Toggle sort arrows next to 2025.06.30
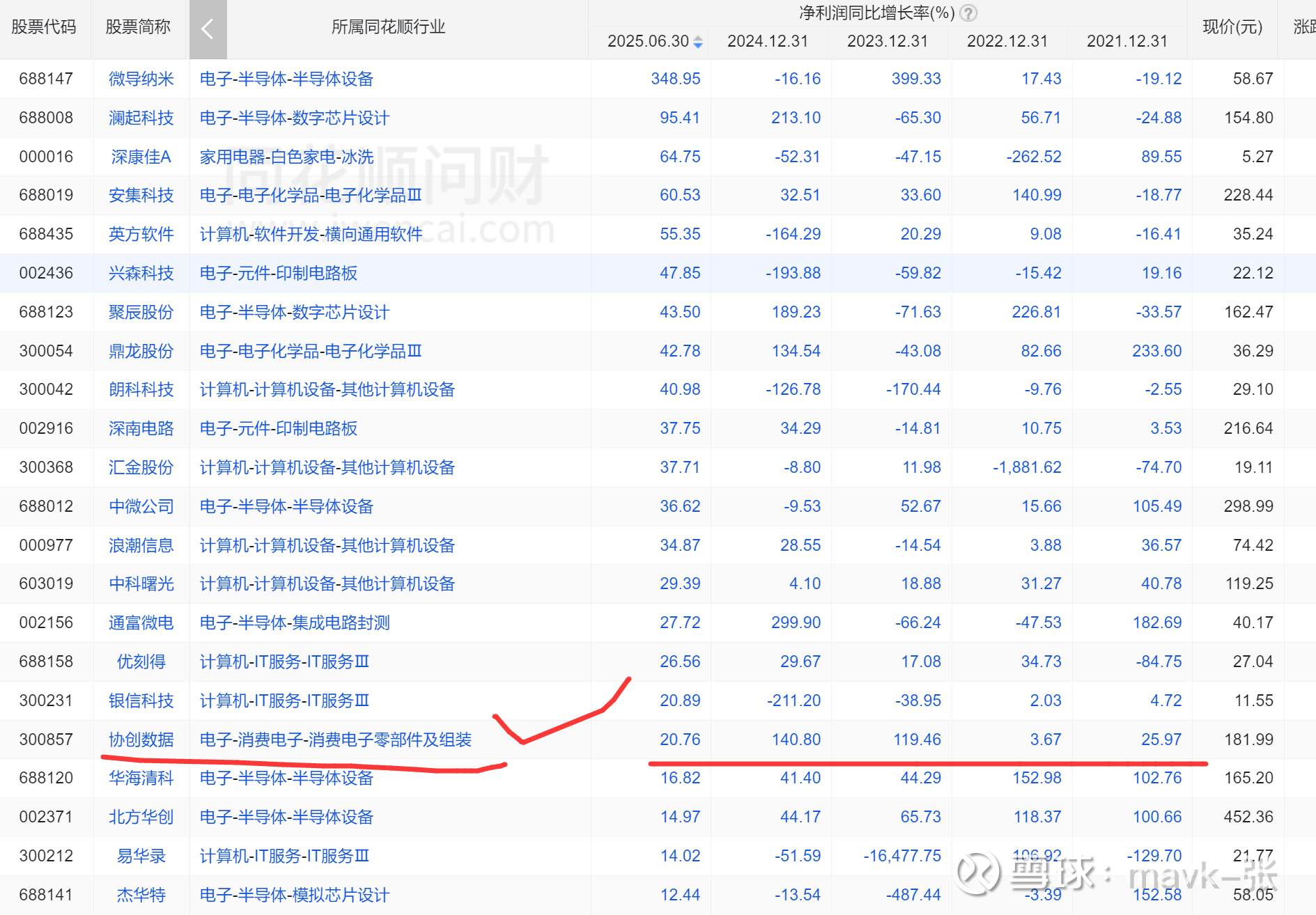The height and width of the screenshot is (915, 1316). 698,42
